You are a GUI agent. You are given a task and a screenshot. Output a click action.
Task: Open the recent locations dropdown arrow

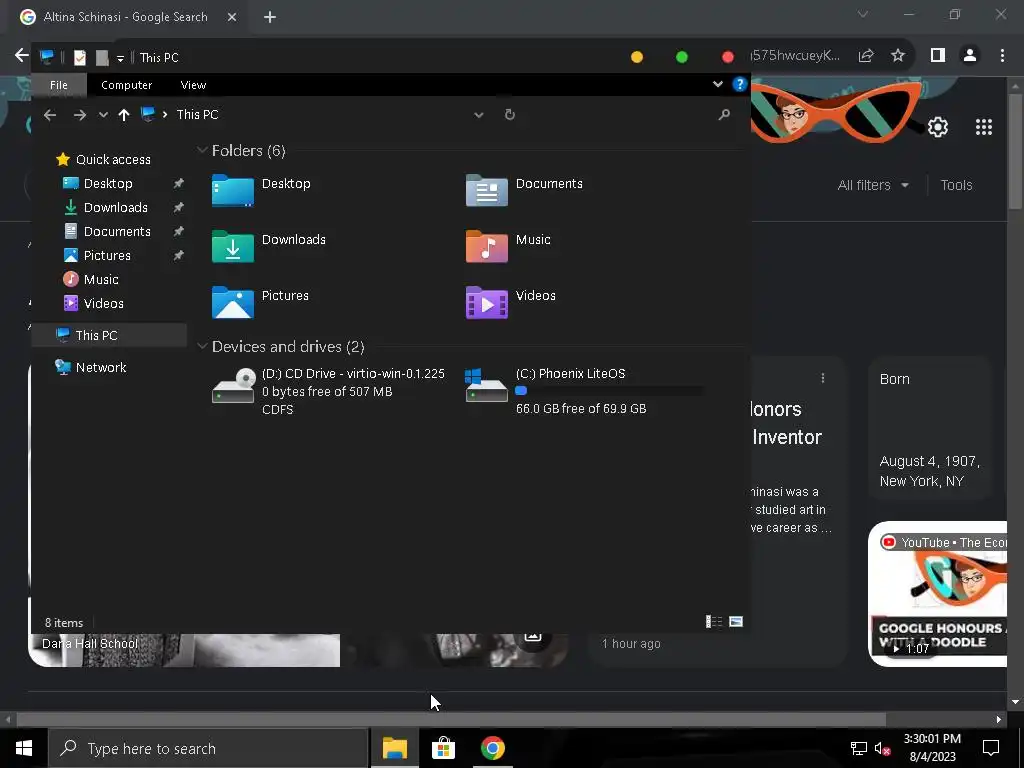[103, 115]
